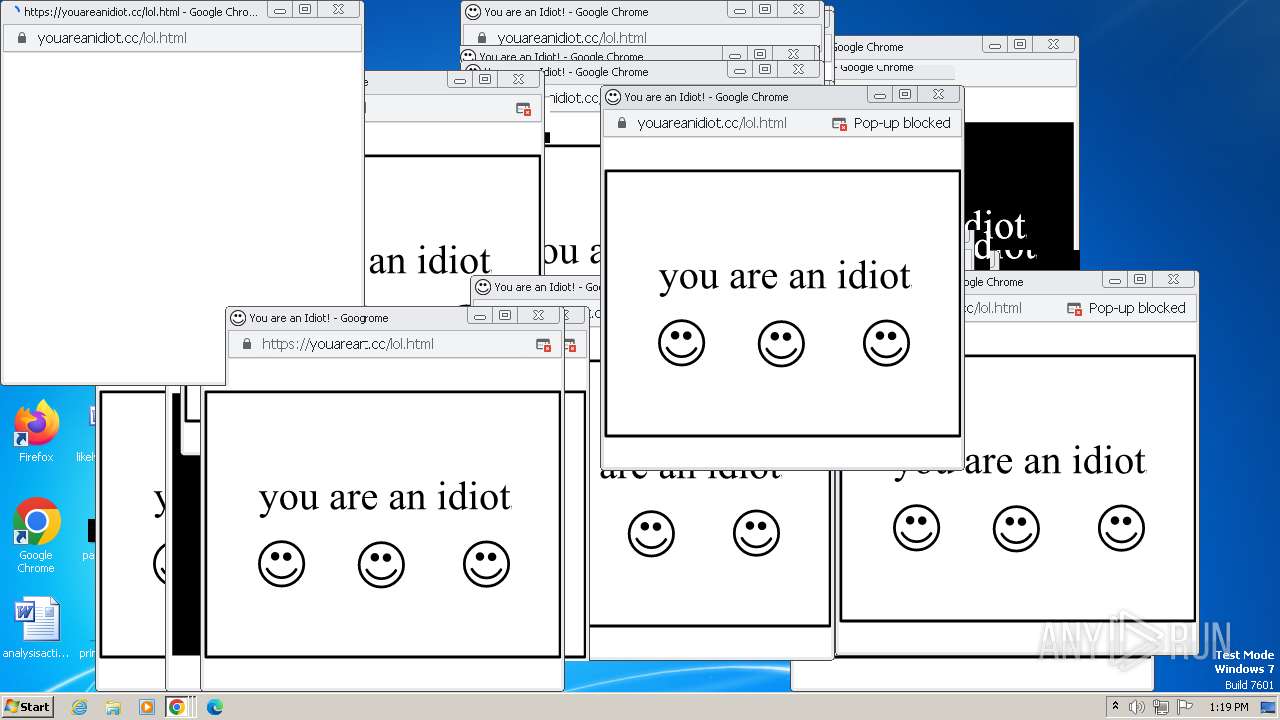Open the Google Chrome desktop shortcut
This screenshot has height=720, width=1280.
click(x=36, y=536)
